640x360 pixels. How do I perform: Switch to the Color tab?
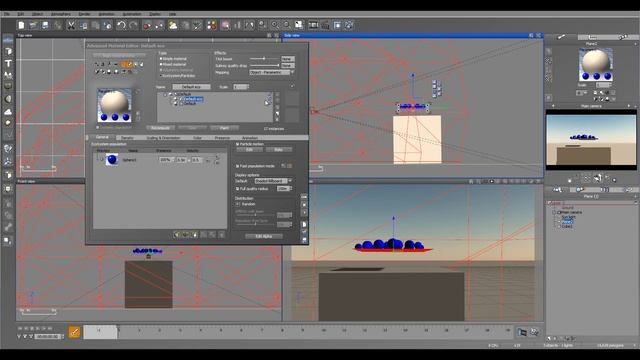[x=198, y=138]
